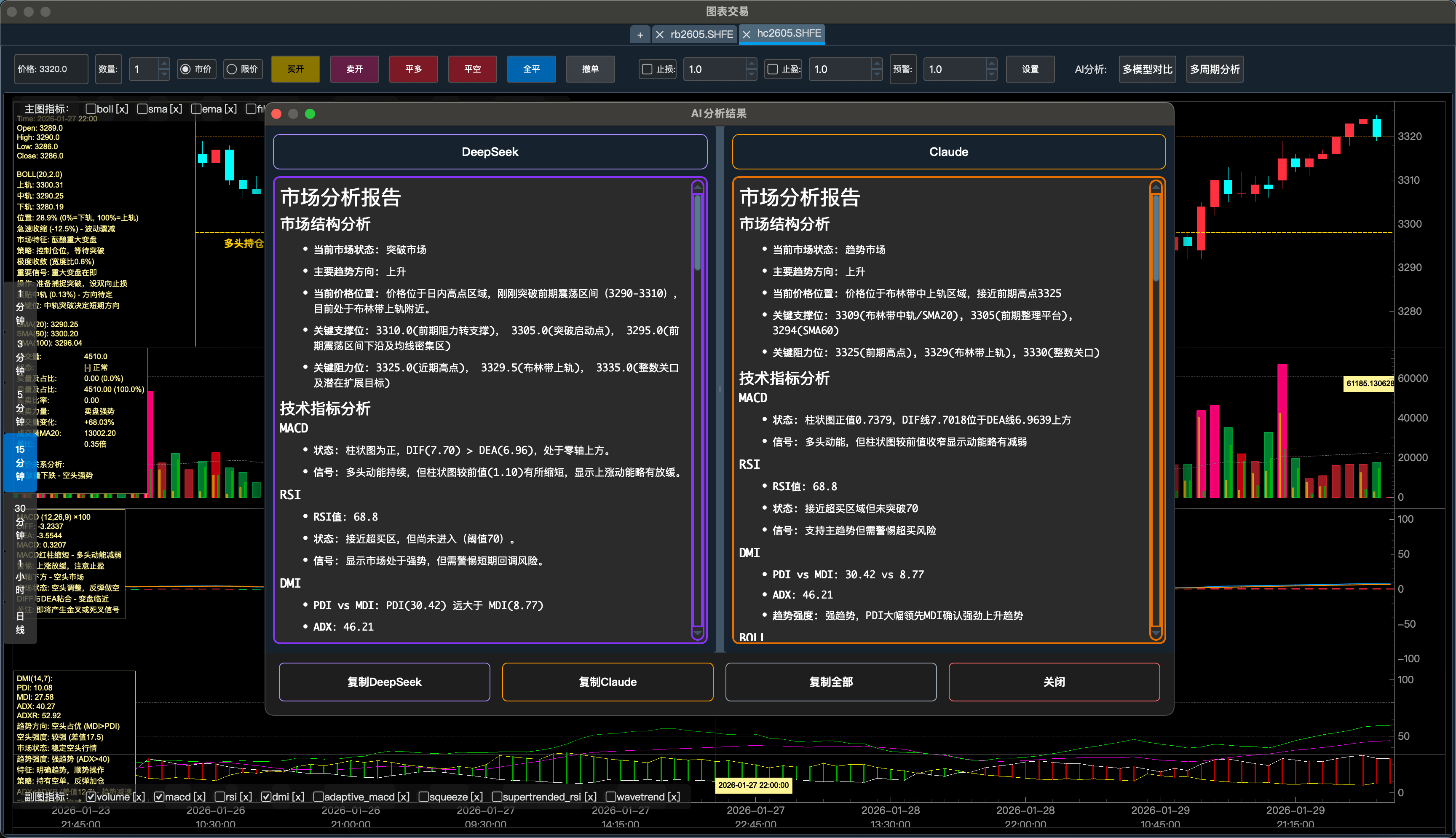Viewport: 1456px width, 838px height.
Task: Check the squeeze sub-chart indicator
Action: coord(424,797)
